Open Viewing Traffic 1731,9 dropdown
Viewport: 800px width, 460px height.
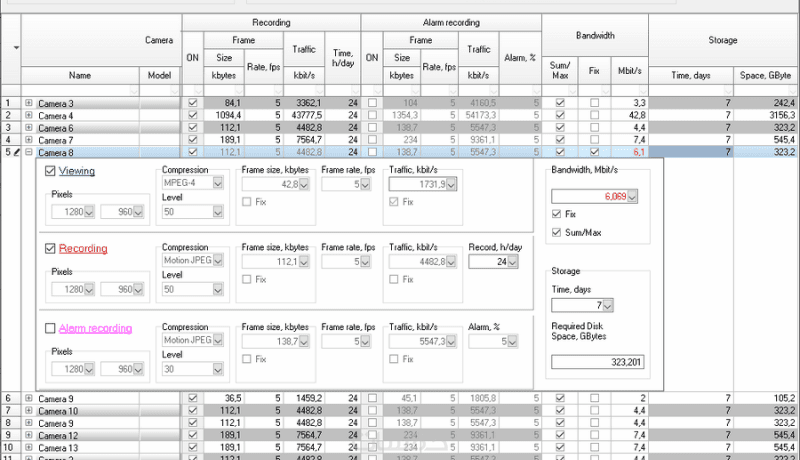click(451, 185)
